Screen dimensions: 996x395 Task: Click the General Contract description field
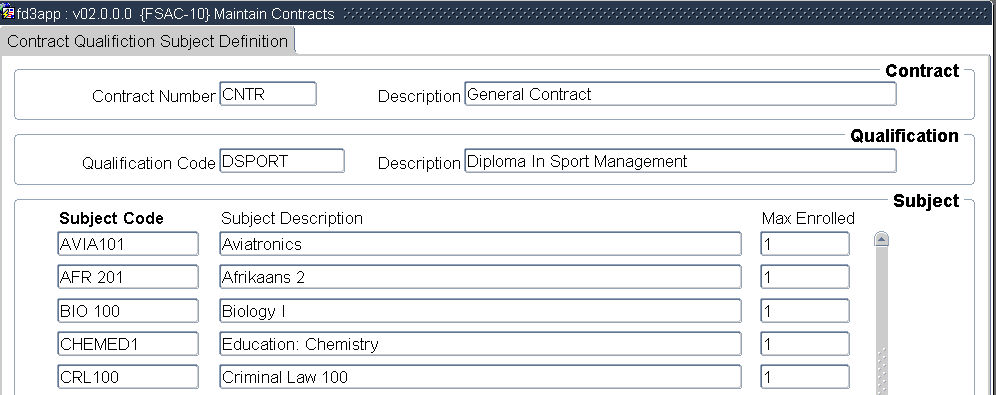tap(680, 94)
